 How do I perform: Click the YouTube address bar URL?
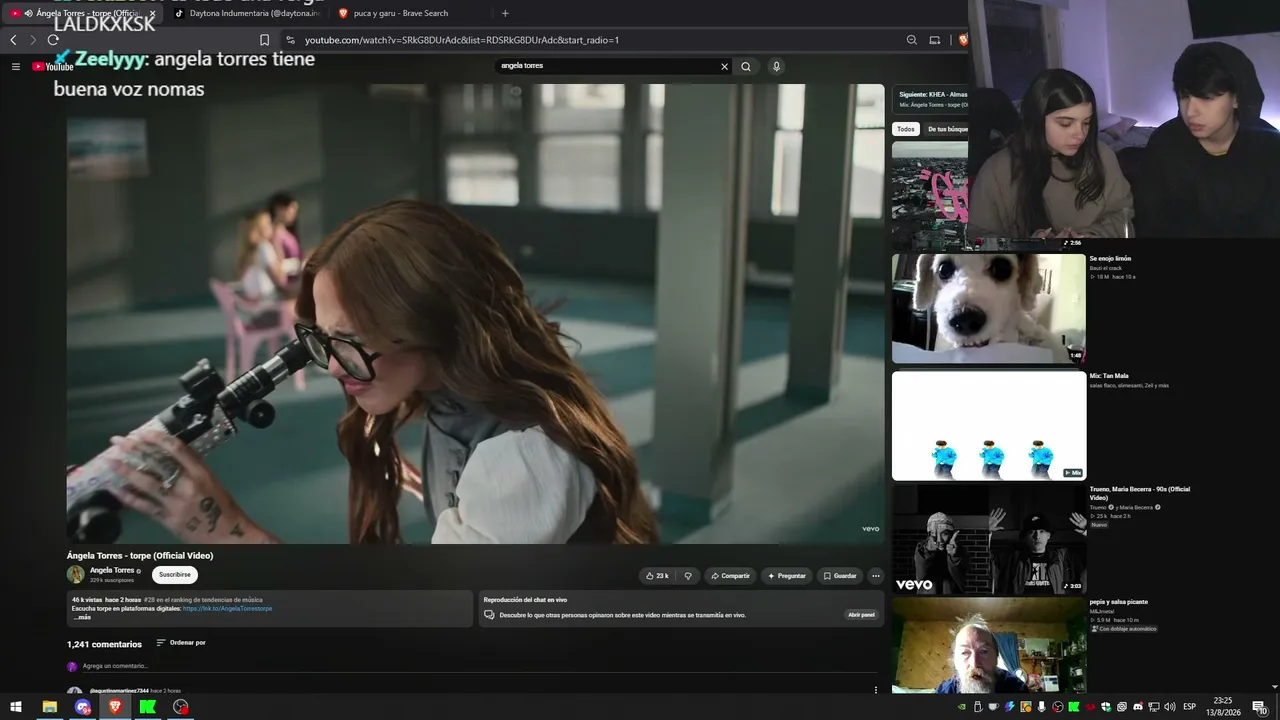pos(462,40)
